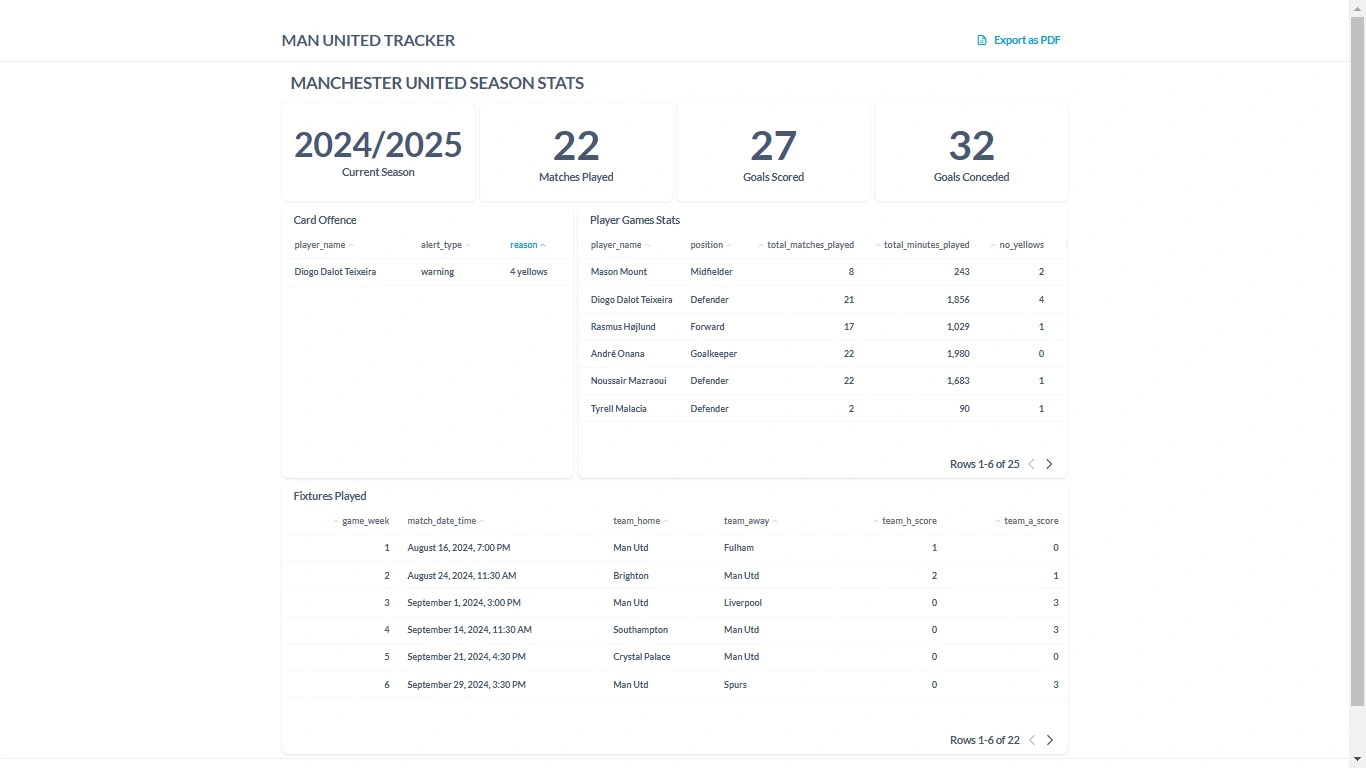
Task: Sort fixtures by team_away column
Action: pyautogui.click(x=751, y=521)
